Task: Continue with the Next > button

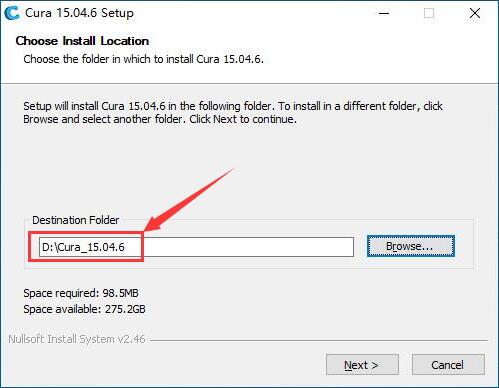Action: (362, 365)
